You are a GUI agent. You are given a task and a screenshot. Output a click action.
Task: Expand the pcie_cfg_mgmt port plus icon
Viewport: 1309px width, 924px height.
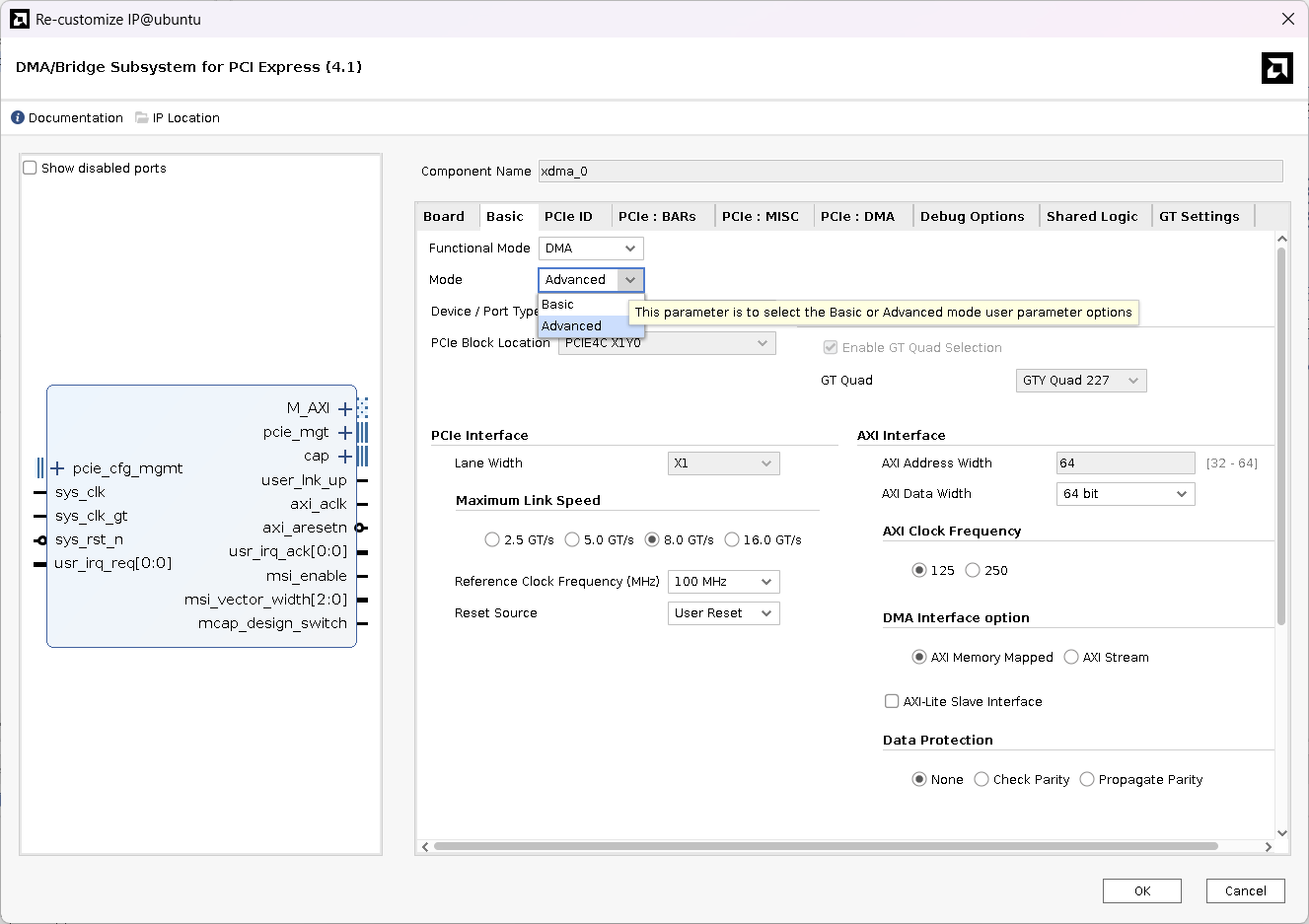click(x=57, y=468)
